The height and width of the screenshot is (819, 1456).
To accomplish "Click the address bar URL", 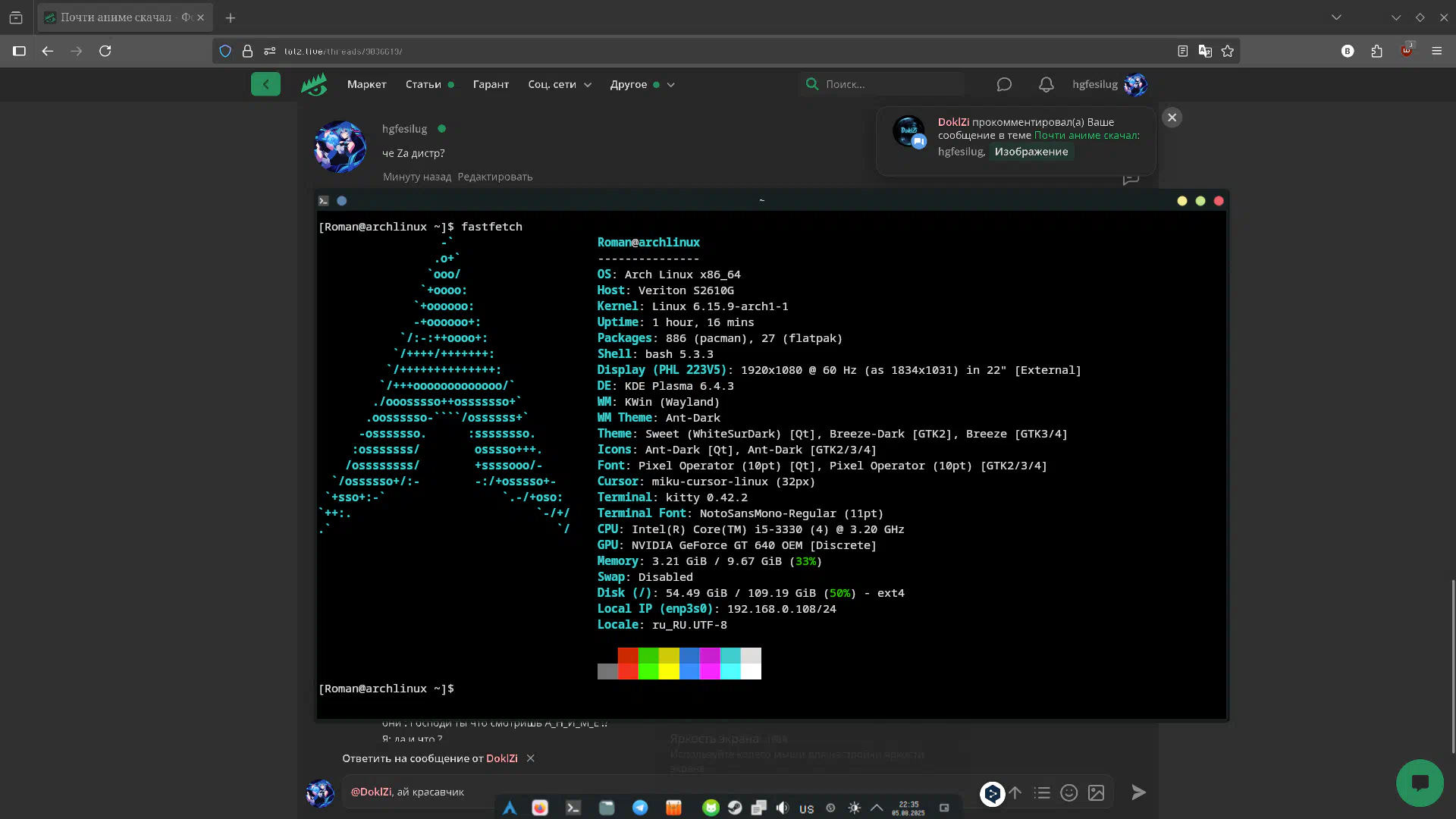I will click(343, 52).
